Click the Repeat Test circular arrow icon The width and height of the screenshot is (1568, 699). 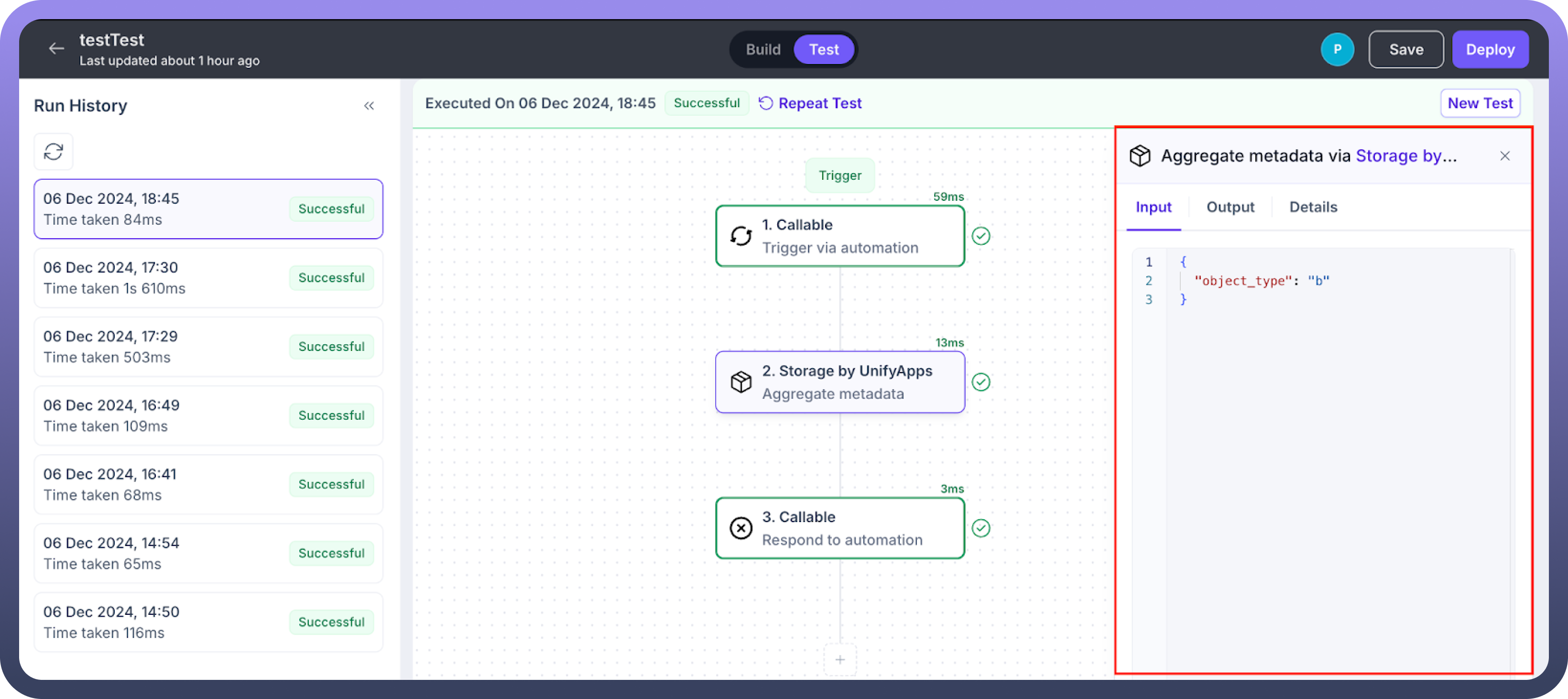766,103
